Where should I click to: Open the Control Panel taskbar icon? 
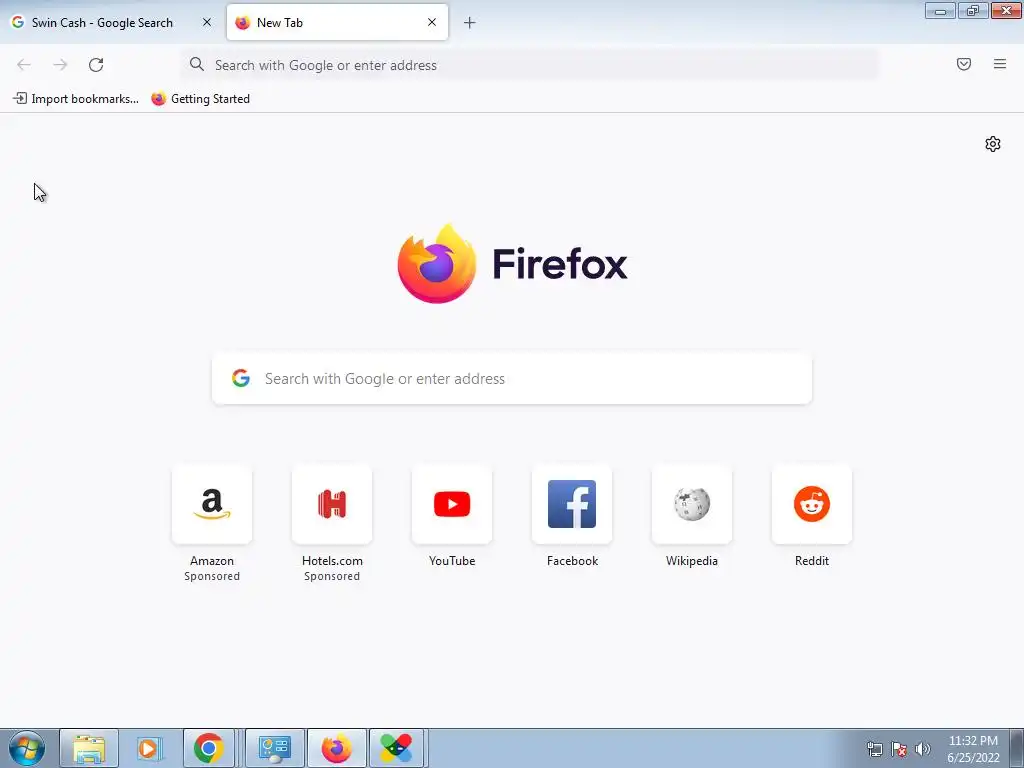point(274,748)
